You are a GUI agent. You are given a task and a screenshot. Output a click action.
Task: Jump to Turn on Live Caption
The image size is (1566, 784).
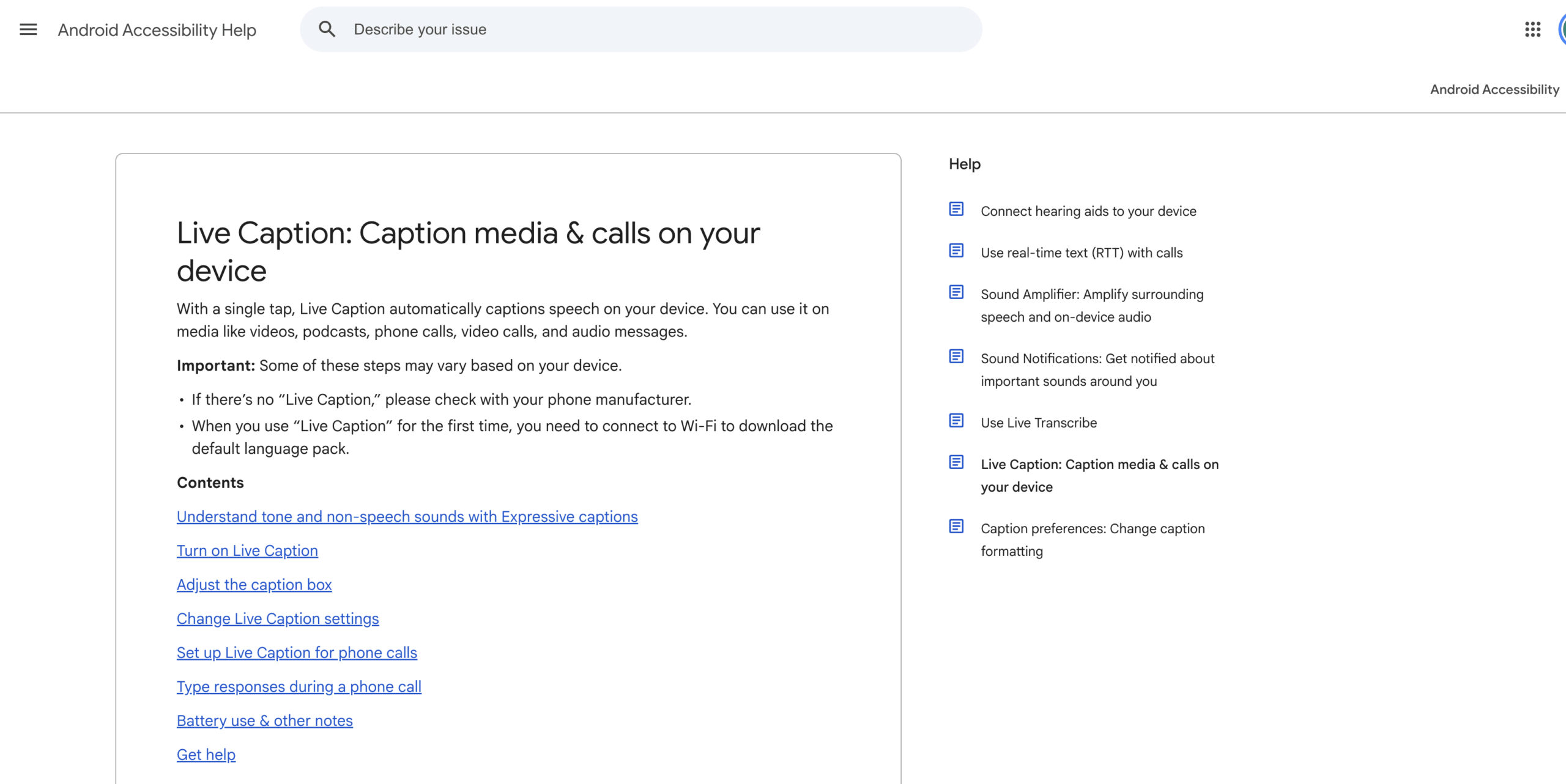[247, 551]
